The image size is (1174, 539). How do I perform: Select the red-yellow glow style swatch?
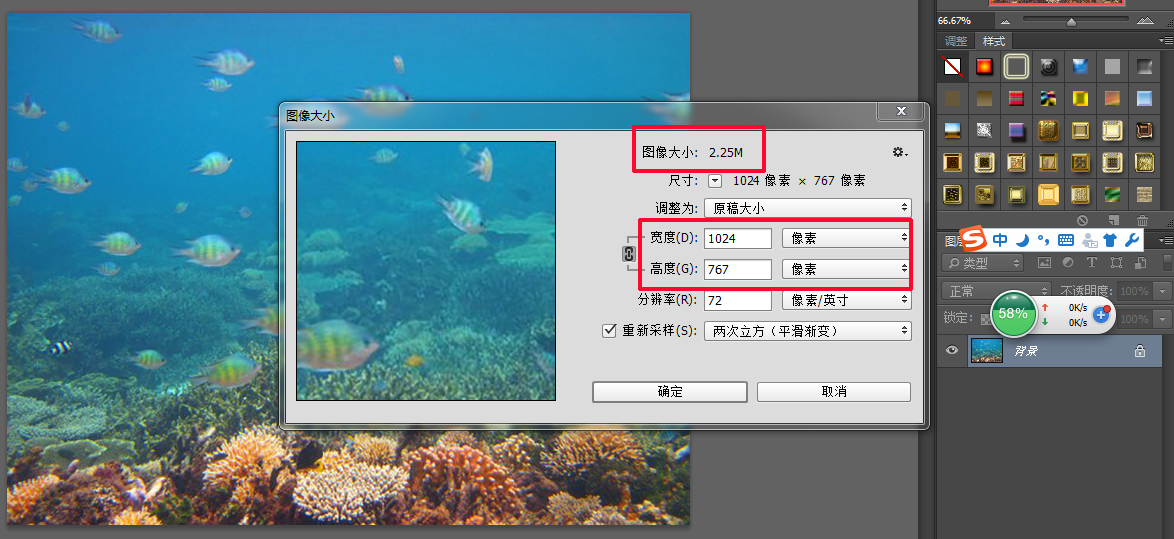click(x=985, y=67)
